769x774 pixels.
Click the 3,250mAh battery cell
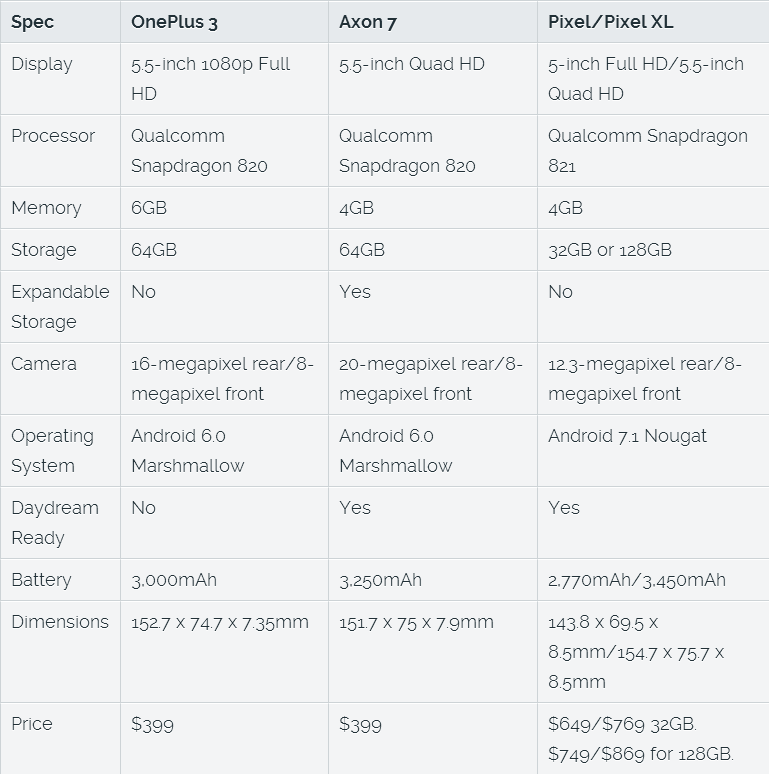(x=380, y=580)
